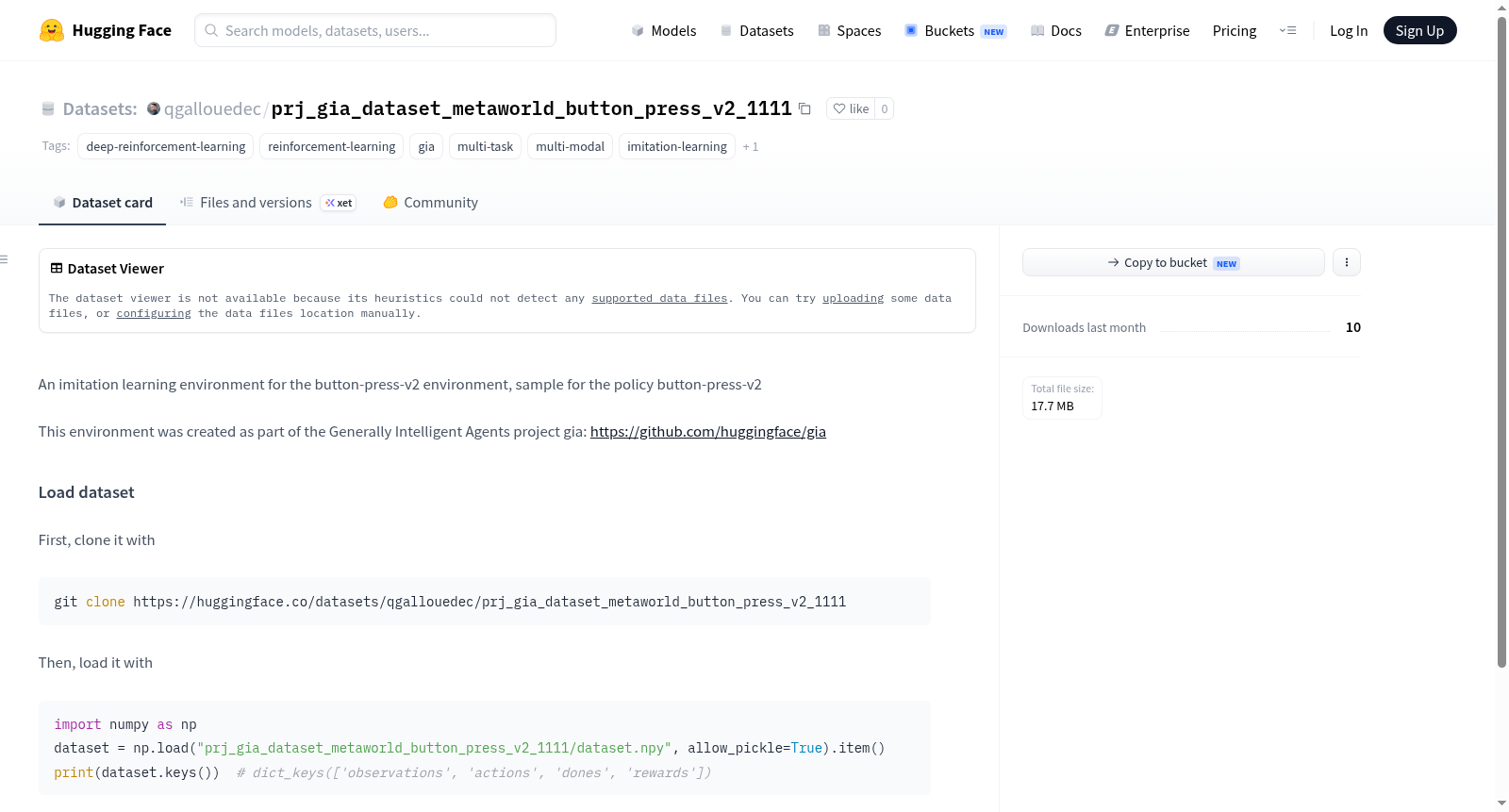Open Buckets from the navbar
This screenshot has height=812, width=1509.
coord(955,30)
